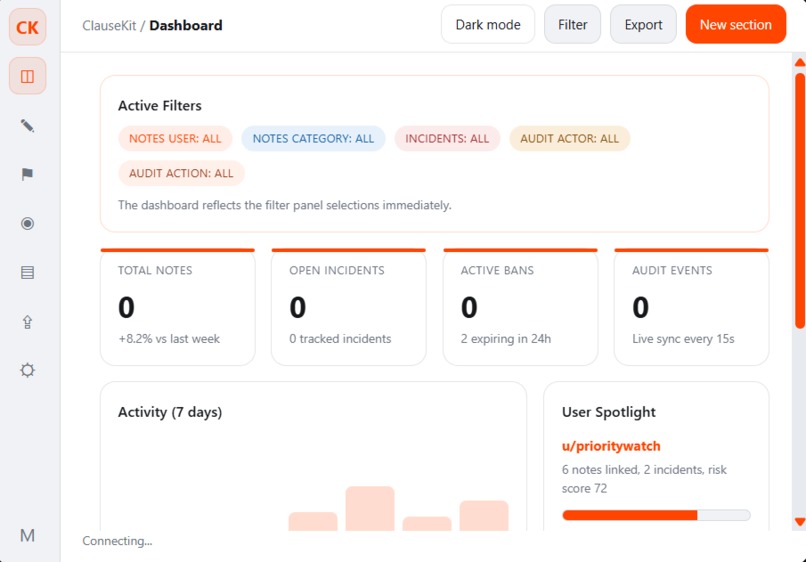
Task: Click the 'User Spotlight' heading
Action: (609, 412)
